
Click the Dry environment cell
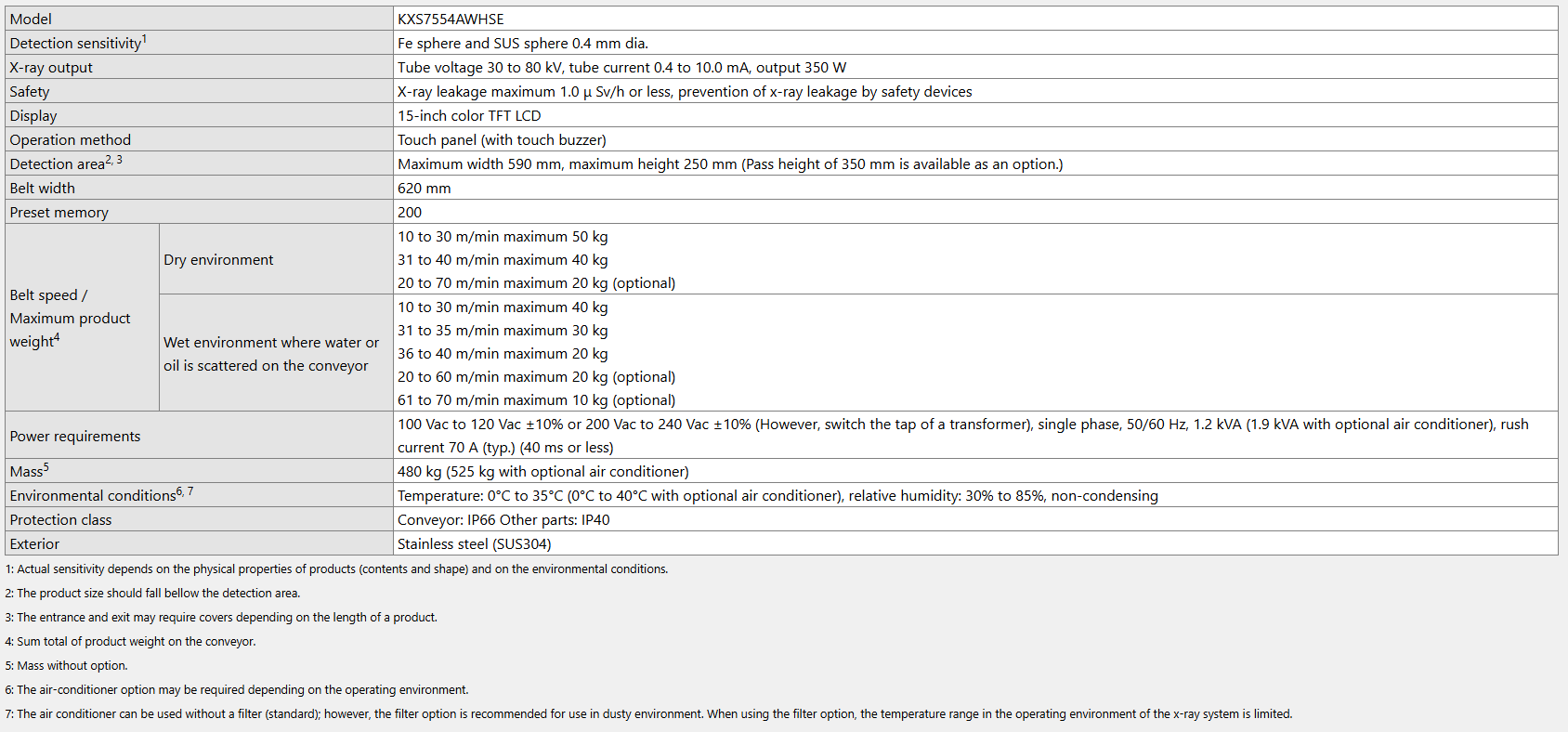tap(218, 259)
